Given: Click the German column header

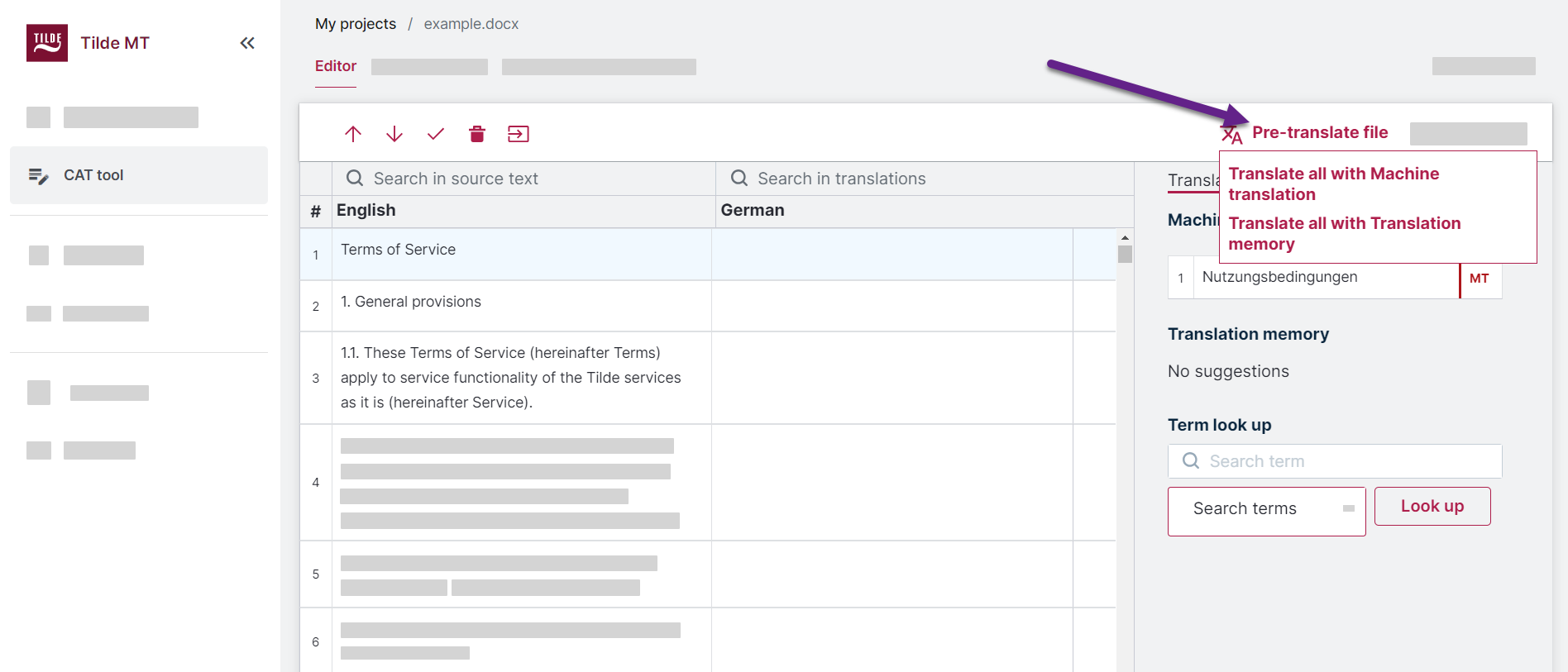Looking at the screenshot, I should click(x=753, y=210).
